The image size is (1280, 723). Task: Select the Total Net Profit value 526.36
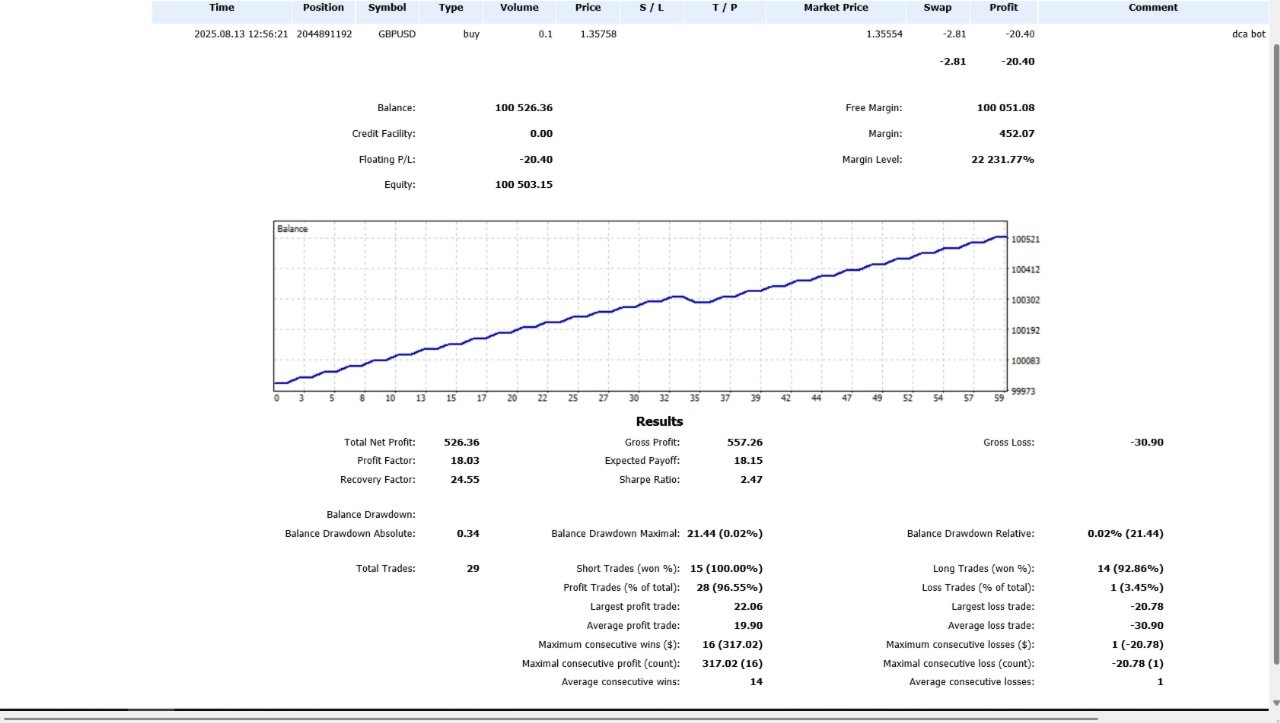tap(461, 442)
